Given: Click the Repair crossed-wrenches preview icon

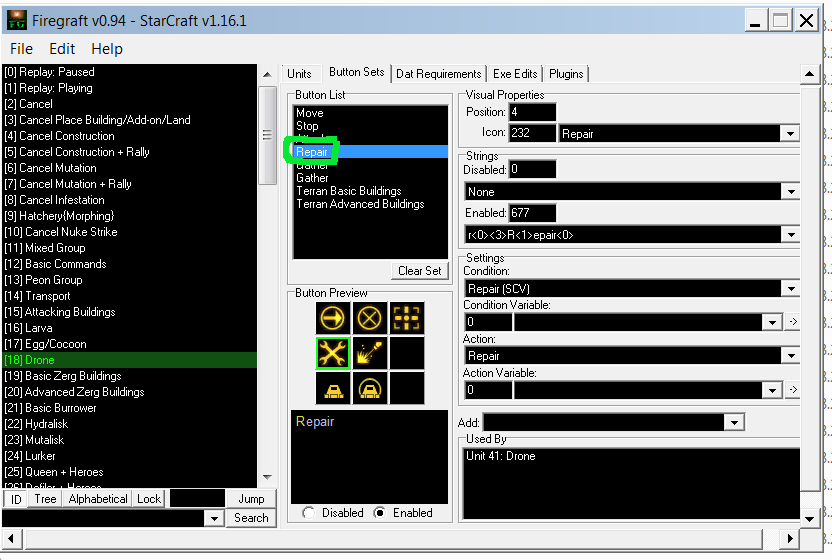Looking at the screenshot, I should tap(333, 353).
